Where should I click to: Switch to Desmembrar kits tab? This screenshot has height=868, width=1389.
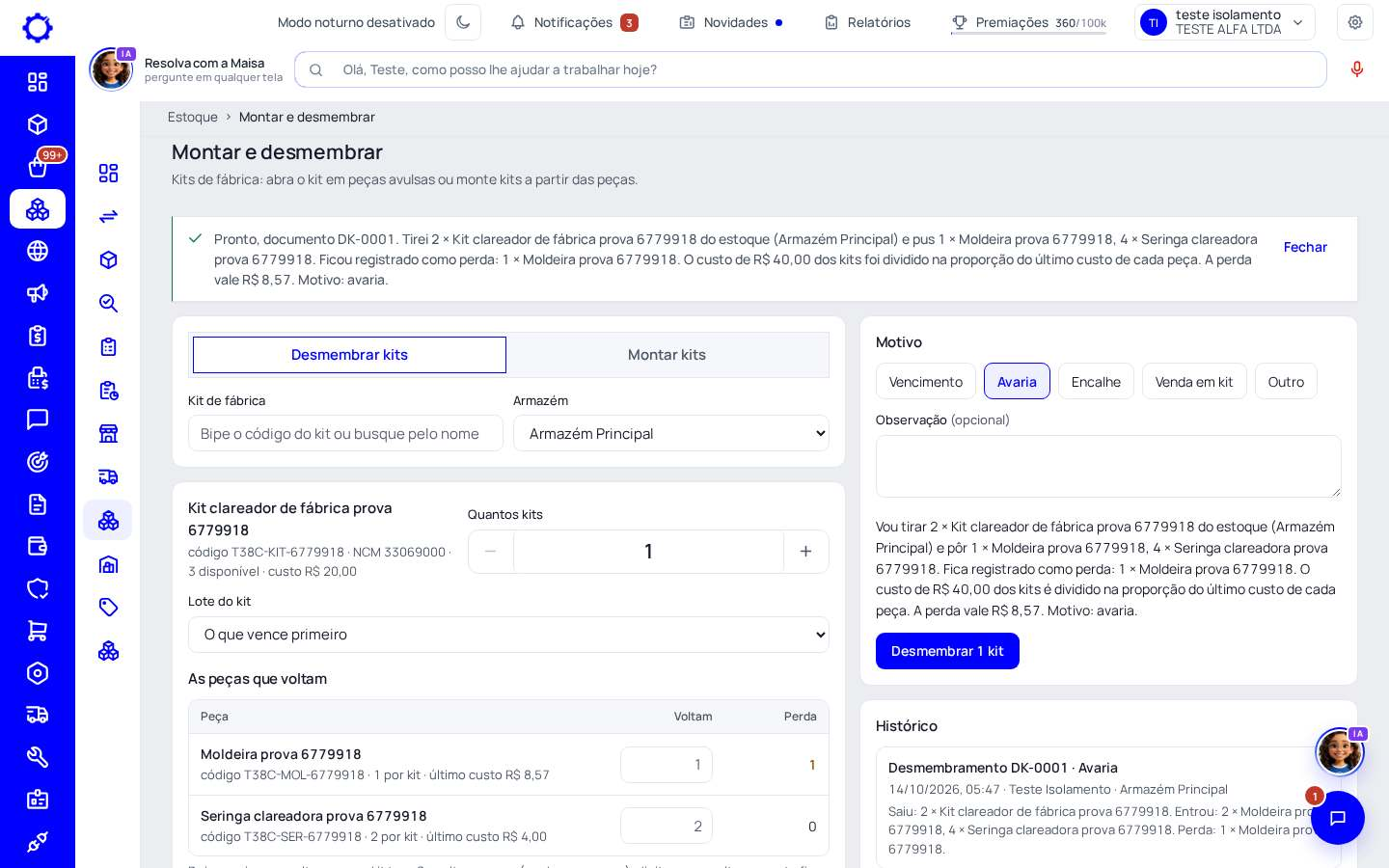coord(349,355)
